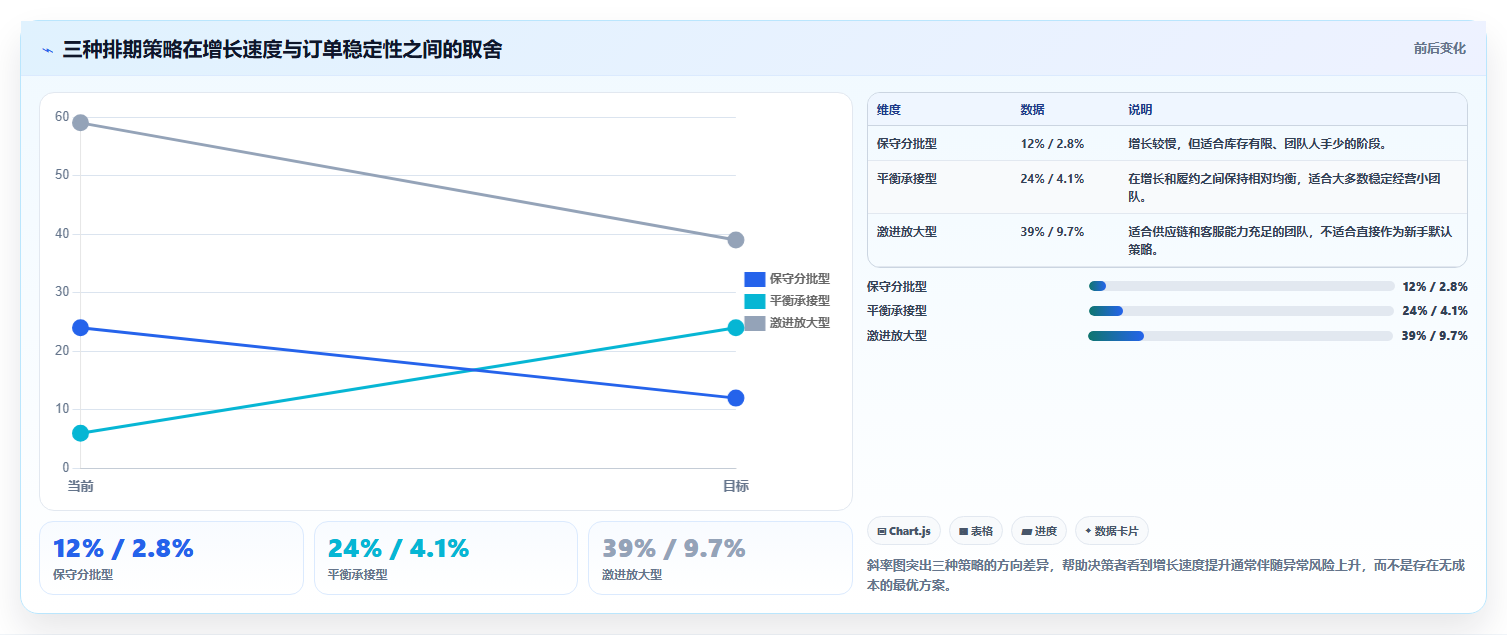Image resolution: width=1507 pixels, height=635 pixels.
Task: Click 增长较慢 description in table
Action: 1257,144
